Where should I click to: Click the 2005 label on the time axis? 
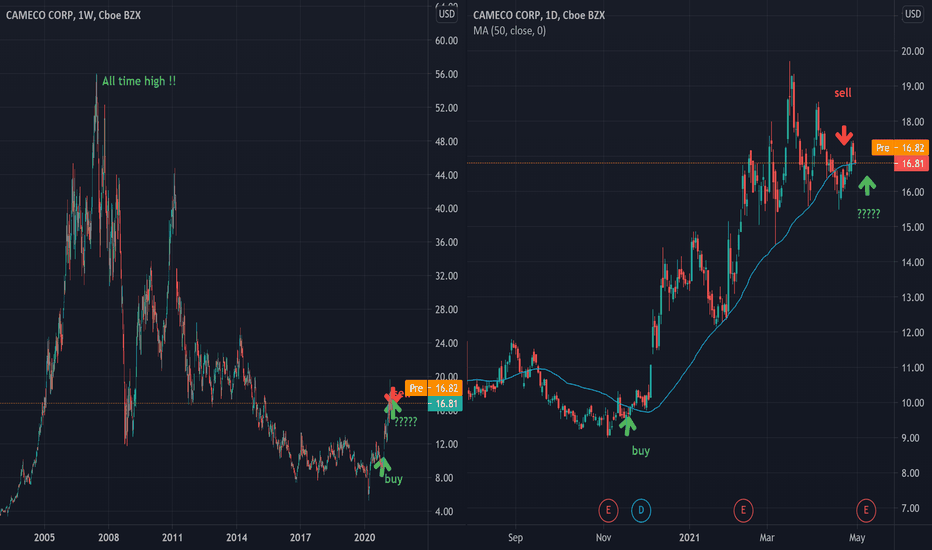point(44,538)
